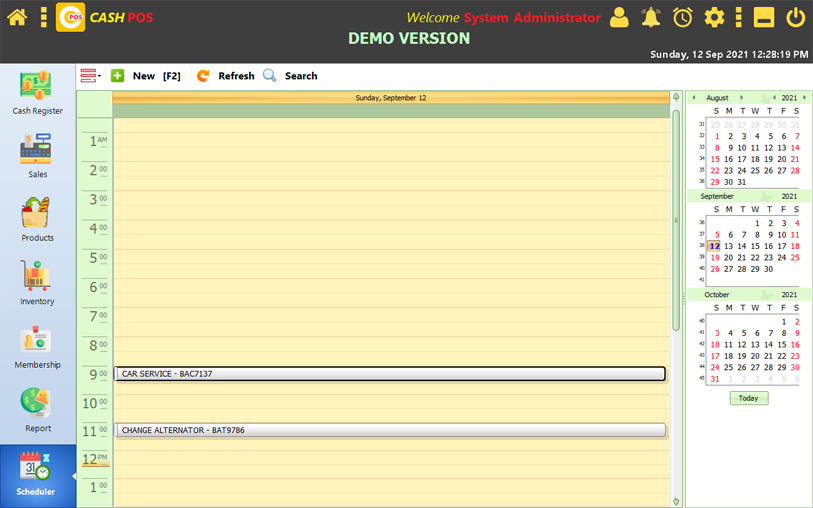813x508 pixels.
Task: Click Refresh text button
Action: (x=236, y=76)
